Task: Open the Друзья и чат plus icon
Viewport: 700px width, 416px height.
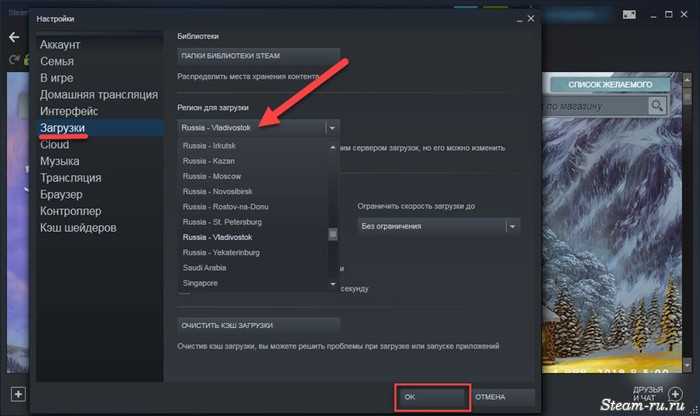Action: tap(675, 394)
